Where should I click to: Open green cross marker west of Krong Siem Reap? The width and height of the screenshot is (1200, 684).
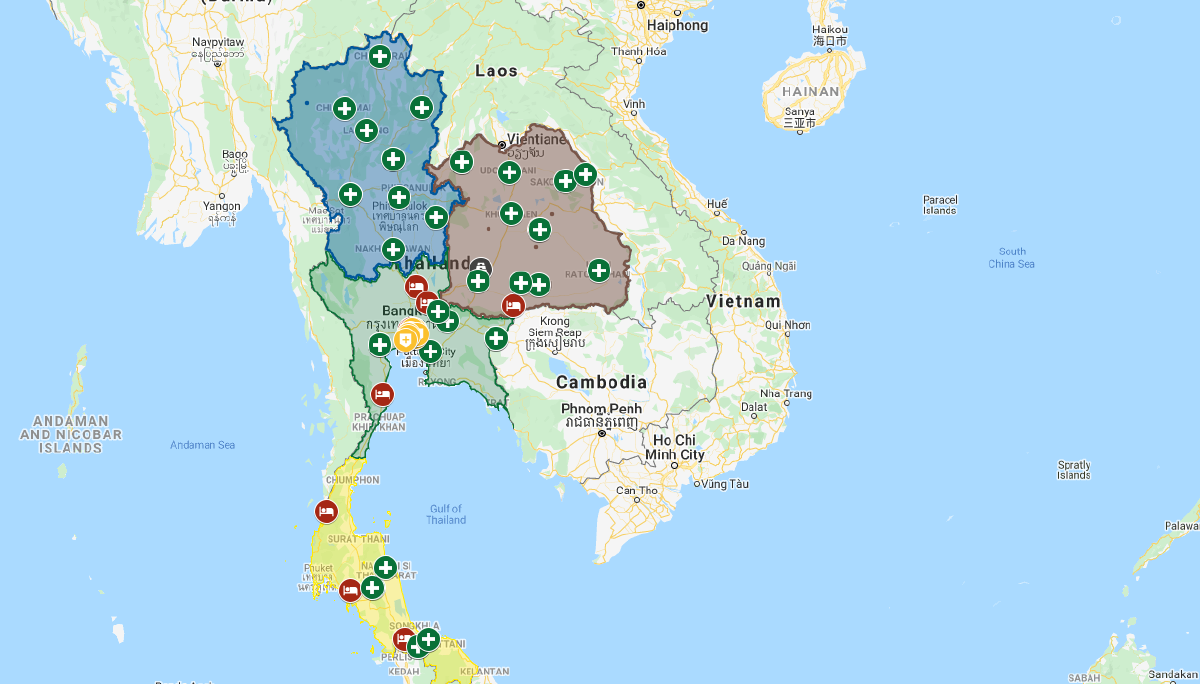pyautogui.click(x=496, y=338)
